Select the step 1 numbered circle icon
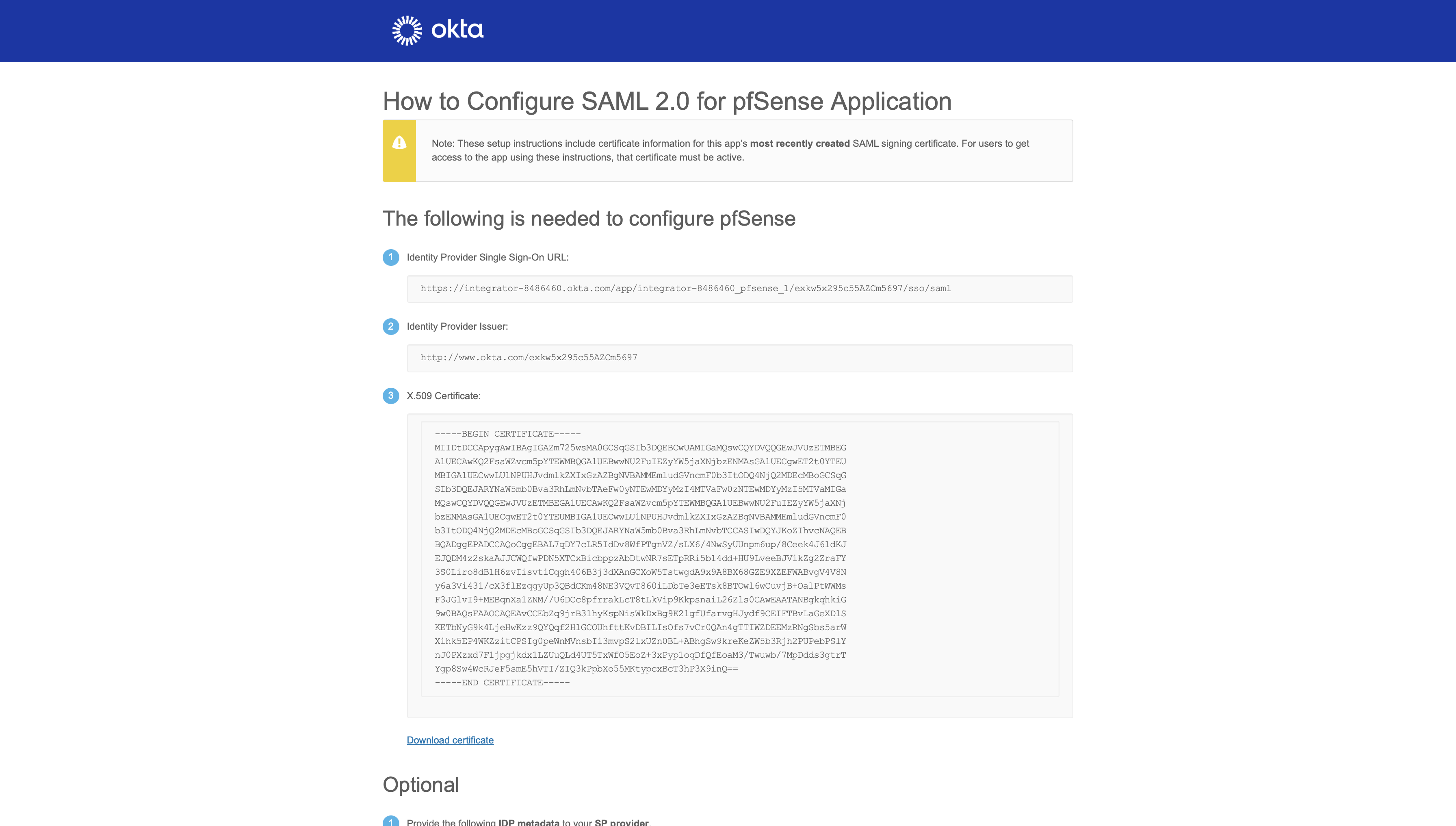This screenshot has width=1456, height=826. click(x=391, y=257)
